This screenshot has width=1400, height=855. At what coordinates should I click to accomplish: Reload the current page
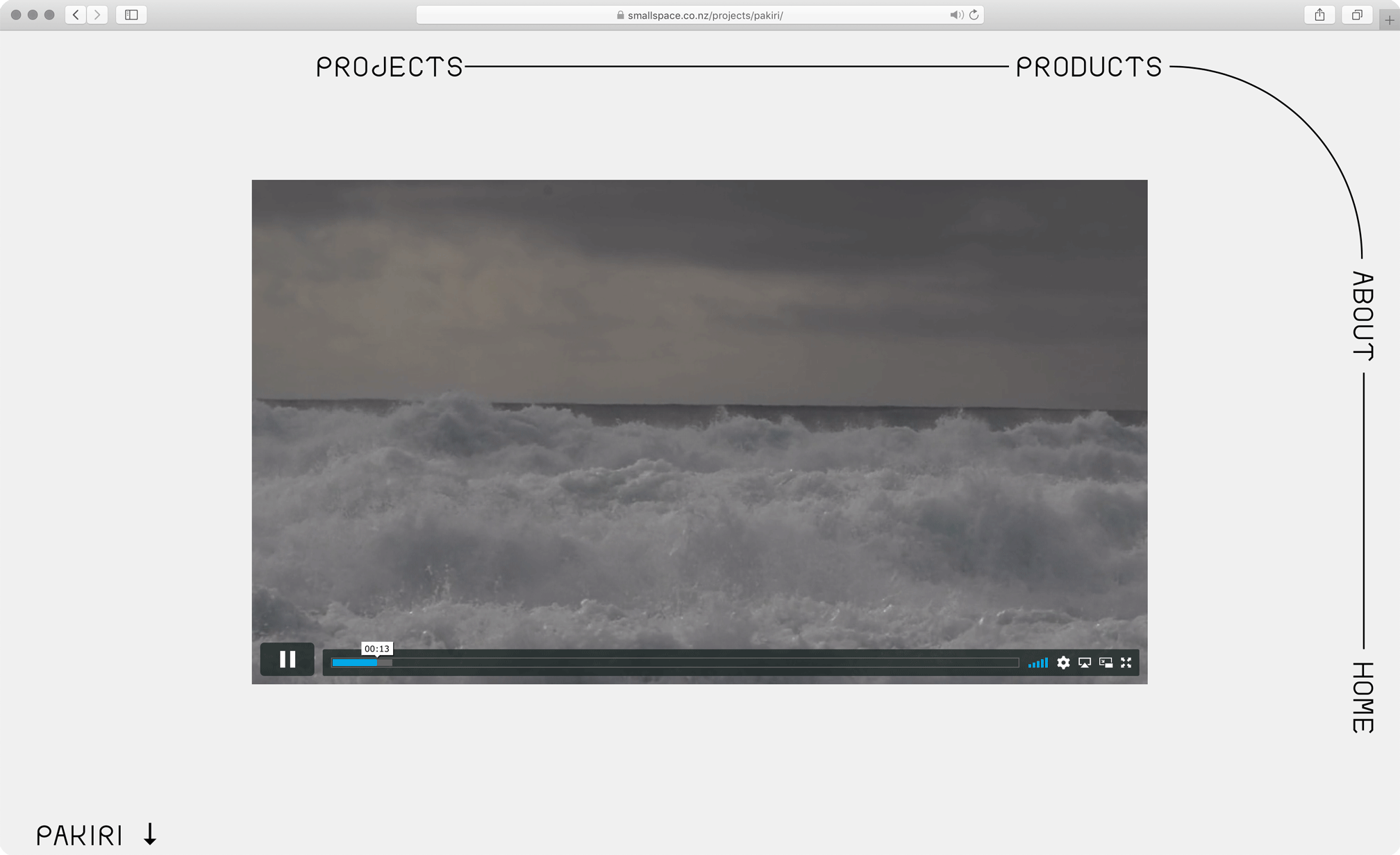click(974, 15)
